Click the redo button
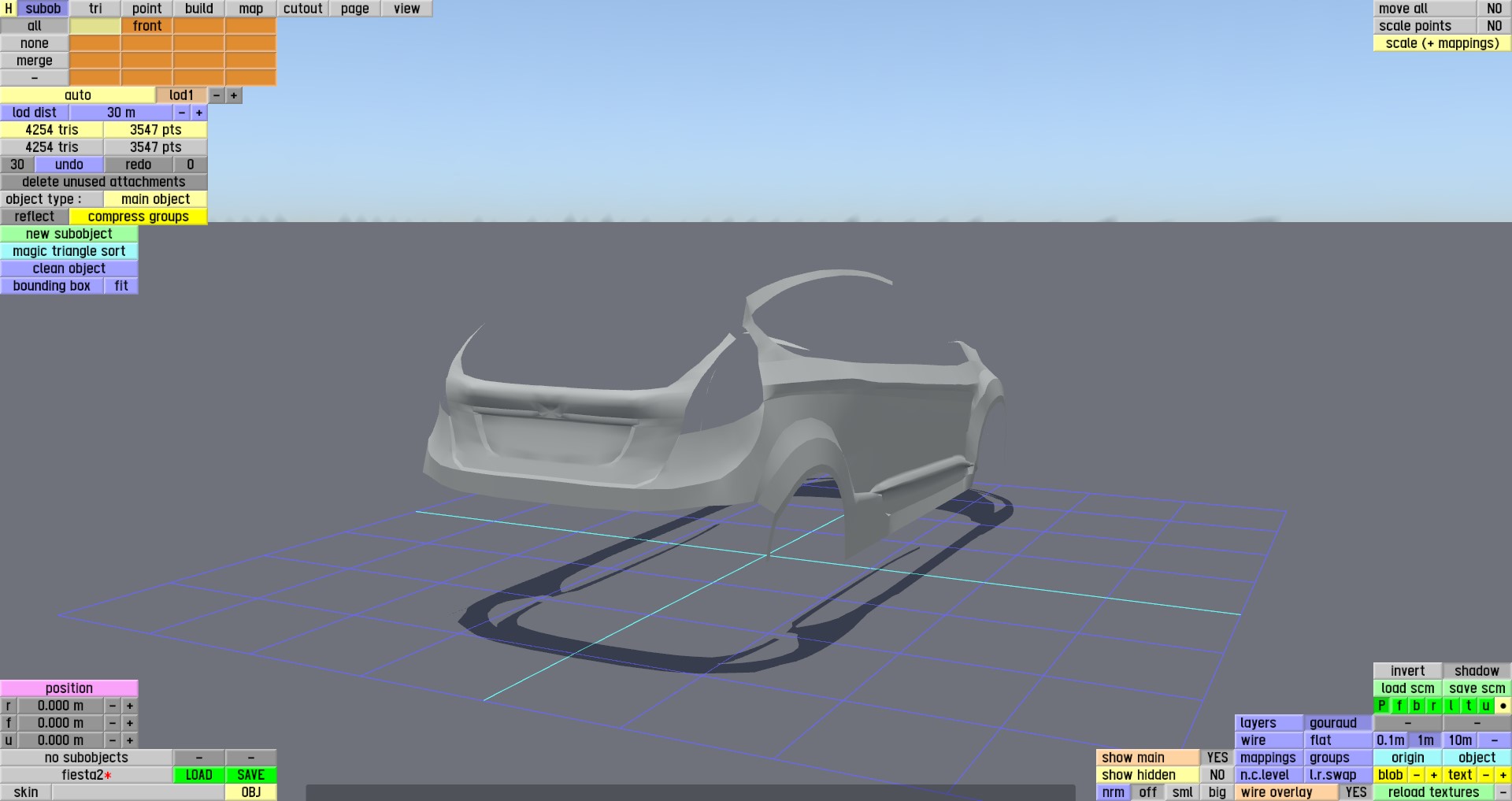Screen dimensions: 1512x801 coord(139,165)
